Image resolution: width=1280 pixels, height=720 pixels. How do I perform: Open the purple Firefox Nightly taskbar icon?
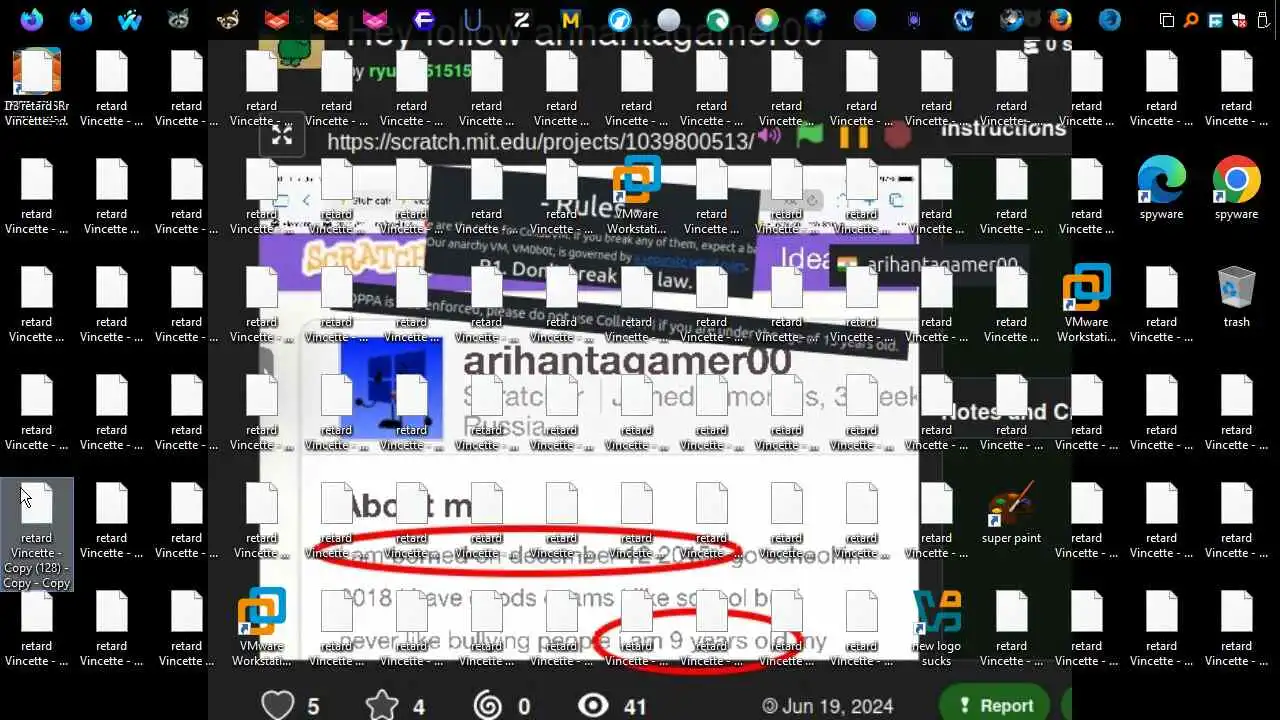pyautogui.click(x=31, y=19)
